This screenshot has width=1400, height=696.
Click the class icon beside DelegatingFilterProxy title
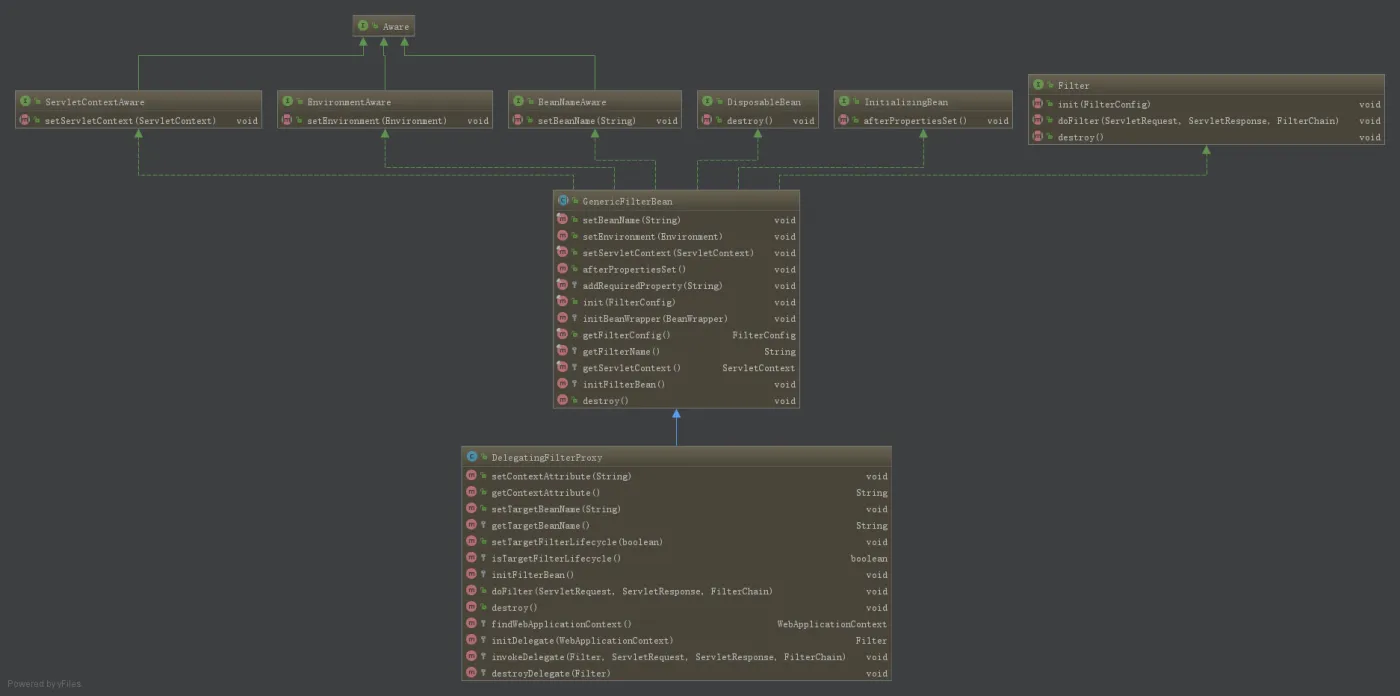(472, 457)
